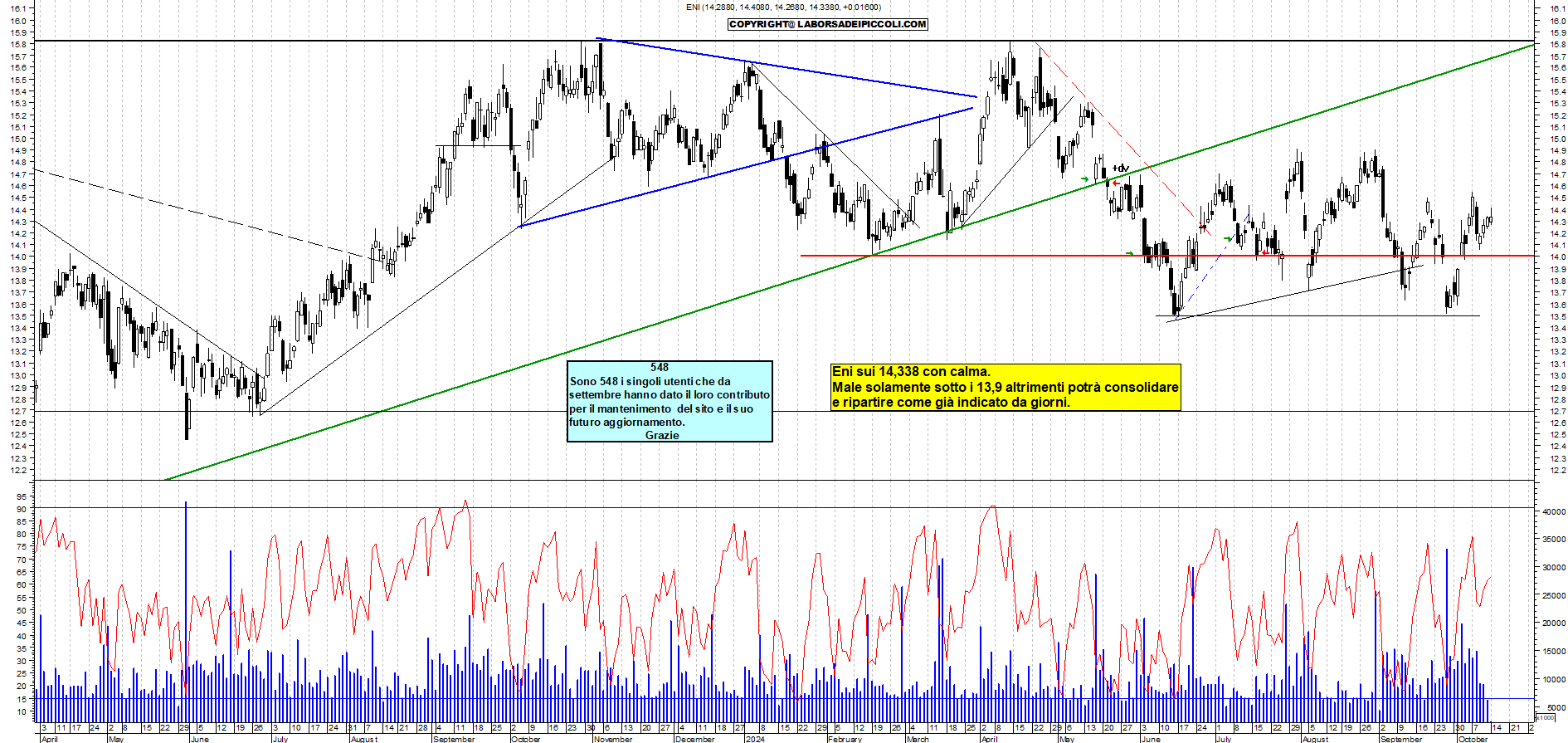Viewport: 1568px width, 743px height.
Task: Click 14.0 on the right-hand price scale
Action: tap(1557, 257)
